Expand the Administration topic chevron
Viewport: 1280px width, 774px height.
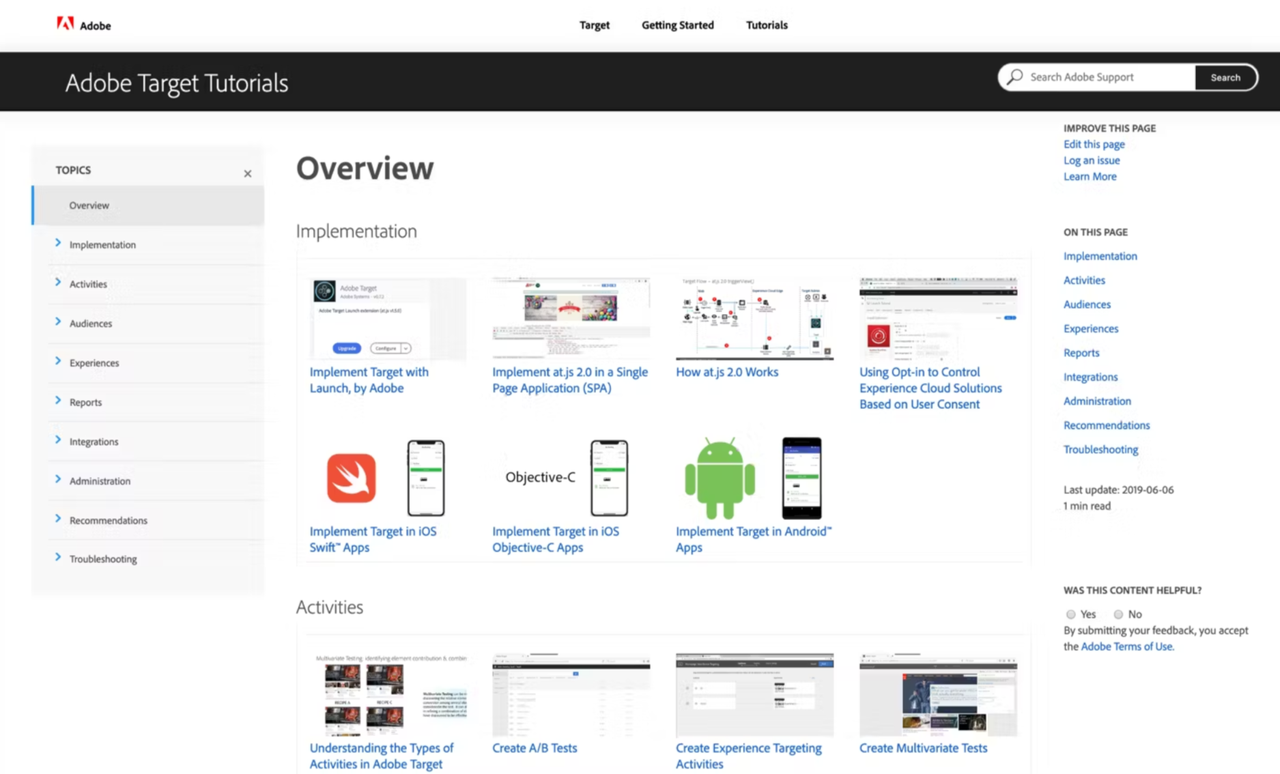tap(58, 479)
